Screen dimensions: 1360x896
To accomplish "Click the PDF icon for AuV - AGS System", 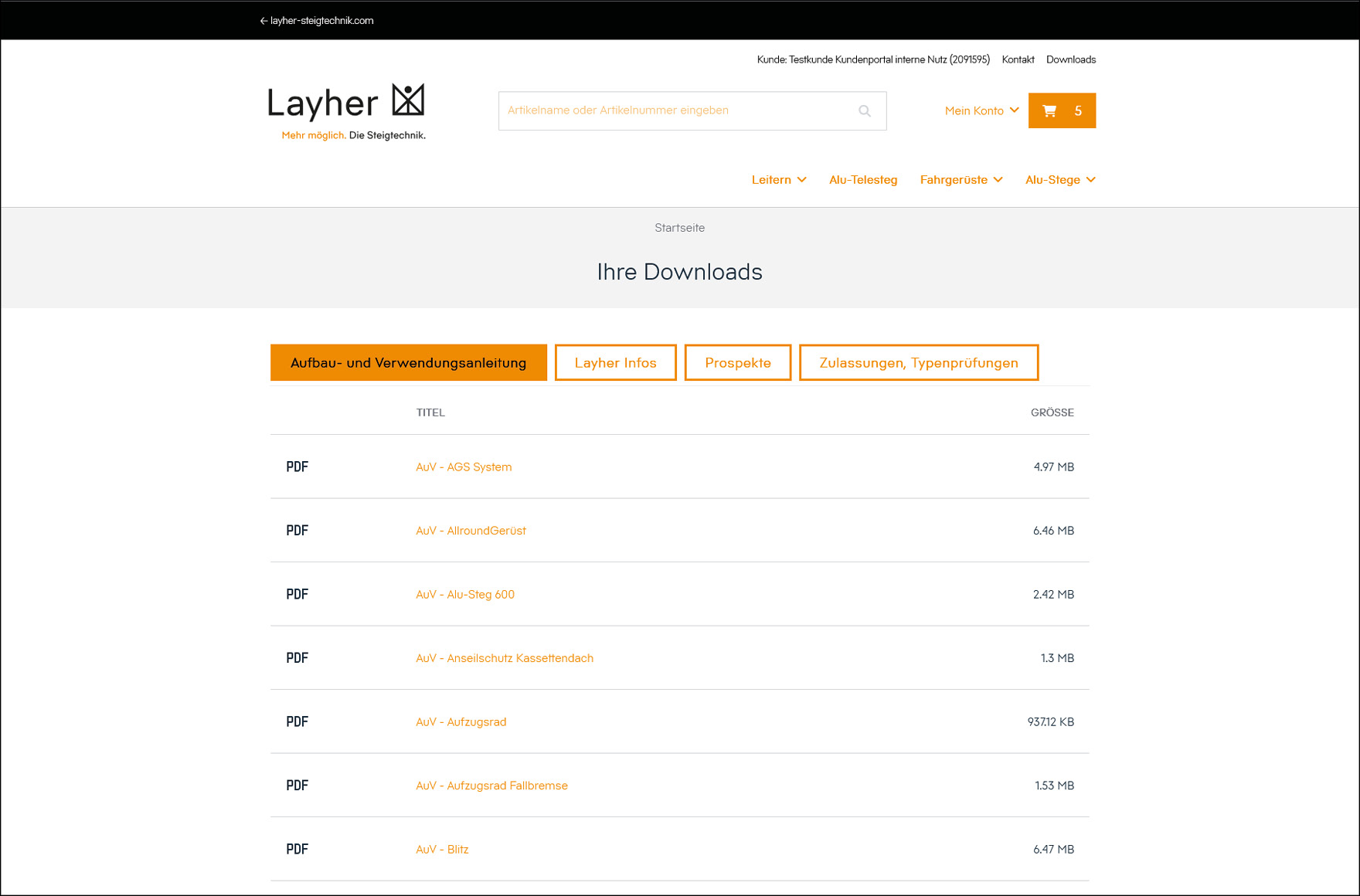I will [297, 467].
